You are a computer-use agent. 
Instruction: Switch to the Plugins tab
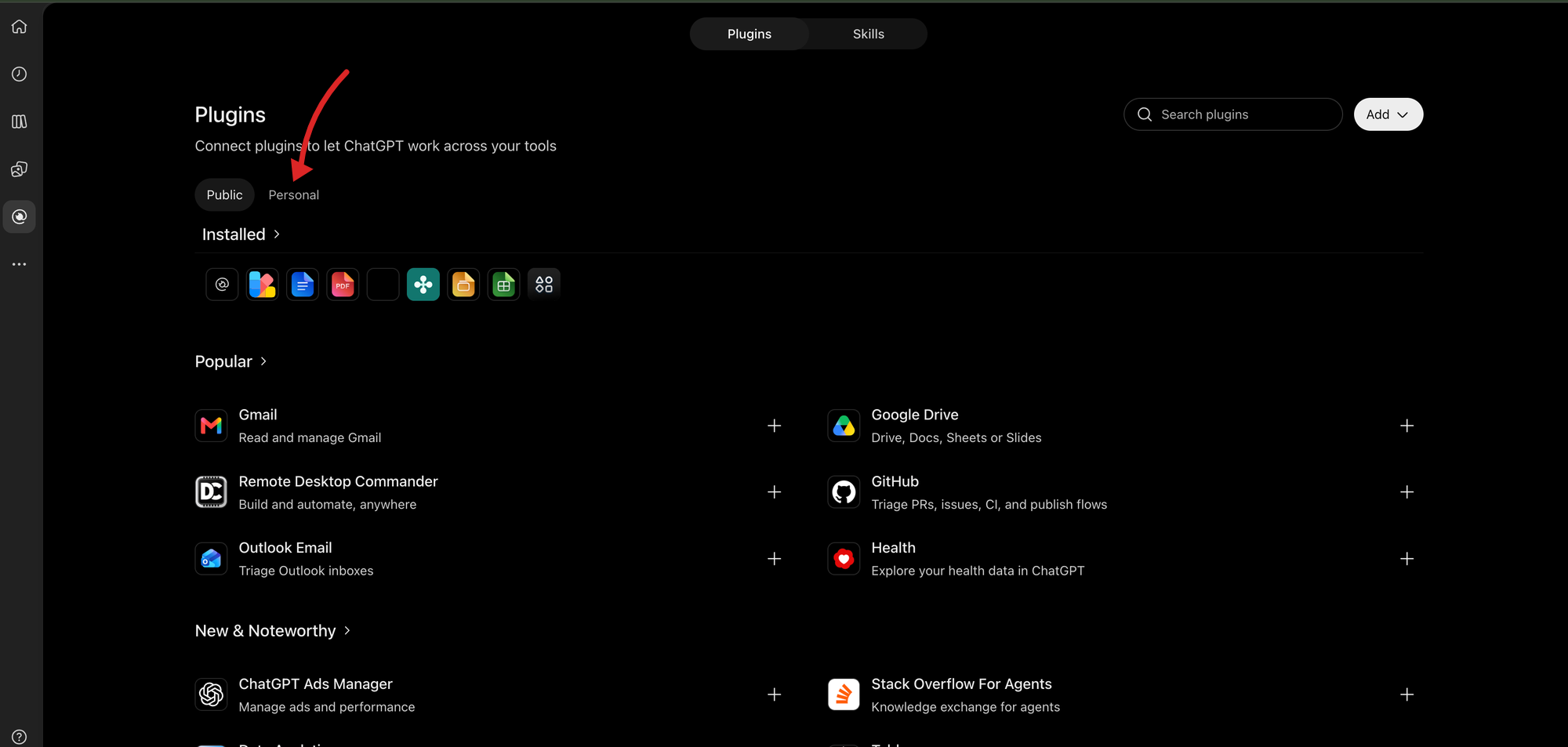coord(750,34)
